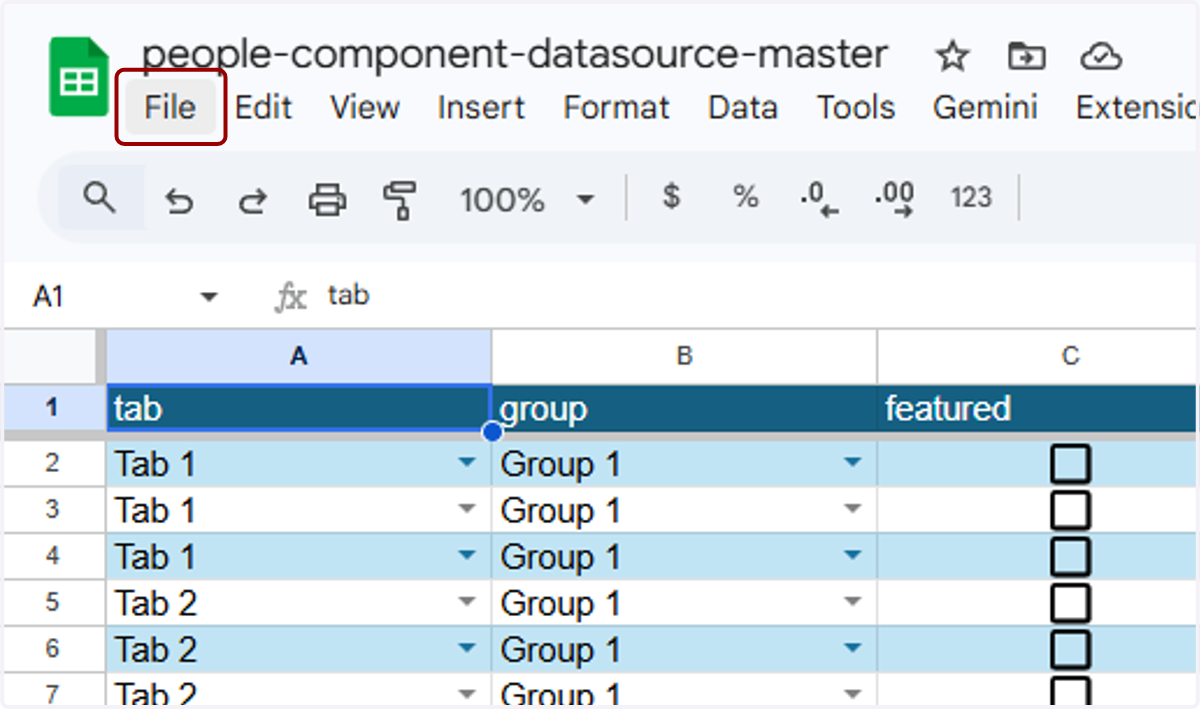Image resolution: width=1200 pixels, height=709 pixels.
Task: Open the Group 1 dropdown in row 5
Action: coord(852,602)
